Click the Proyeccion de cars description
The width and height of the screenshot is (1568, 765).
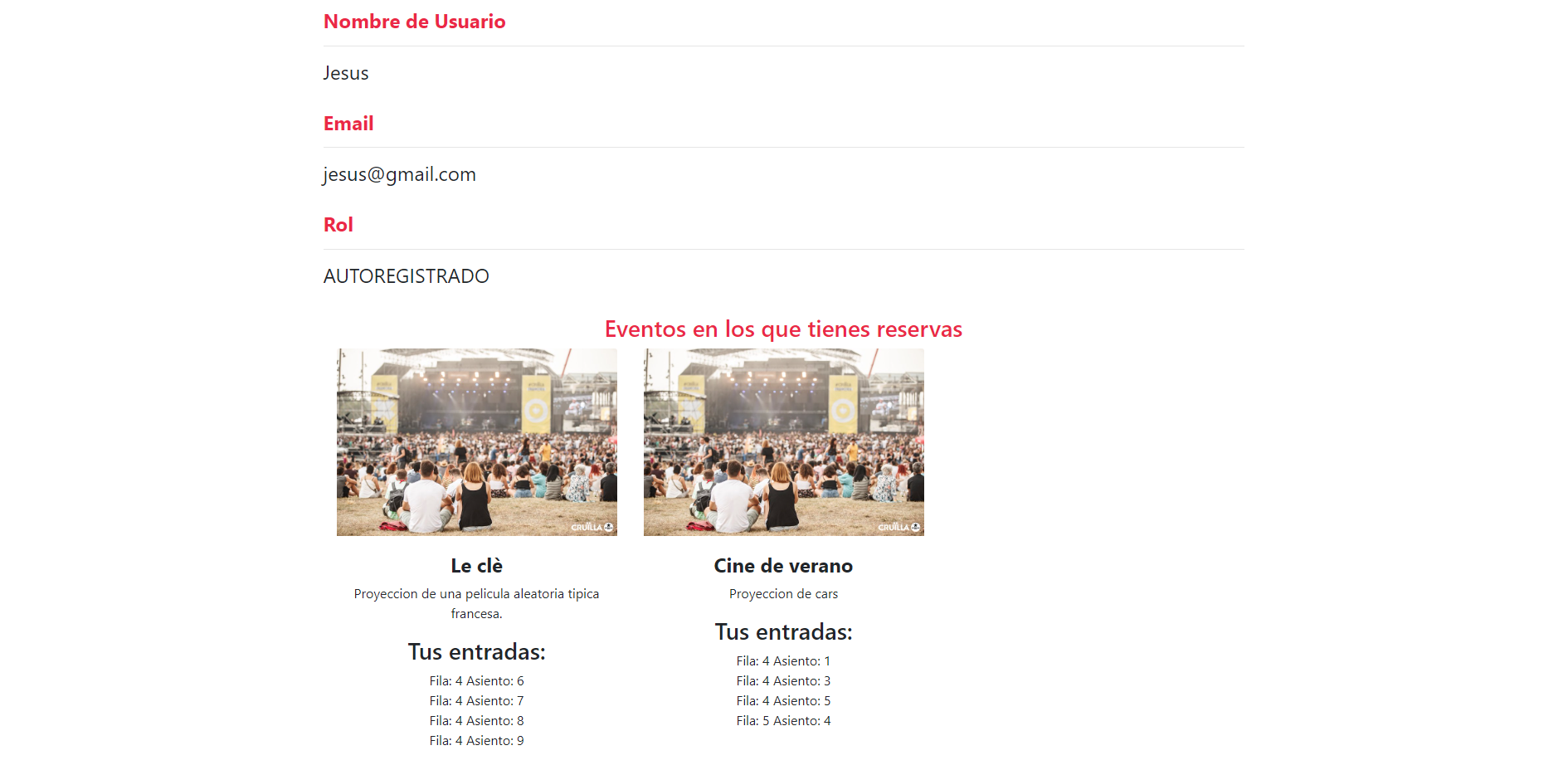784,594
